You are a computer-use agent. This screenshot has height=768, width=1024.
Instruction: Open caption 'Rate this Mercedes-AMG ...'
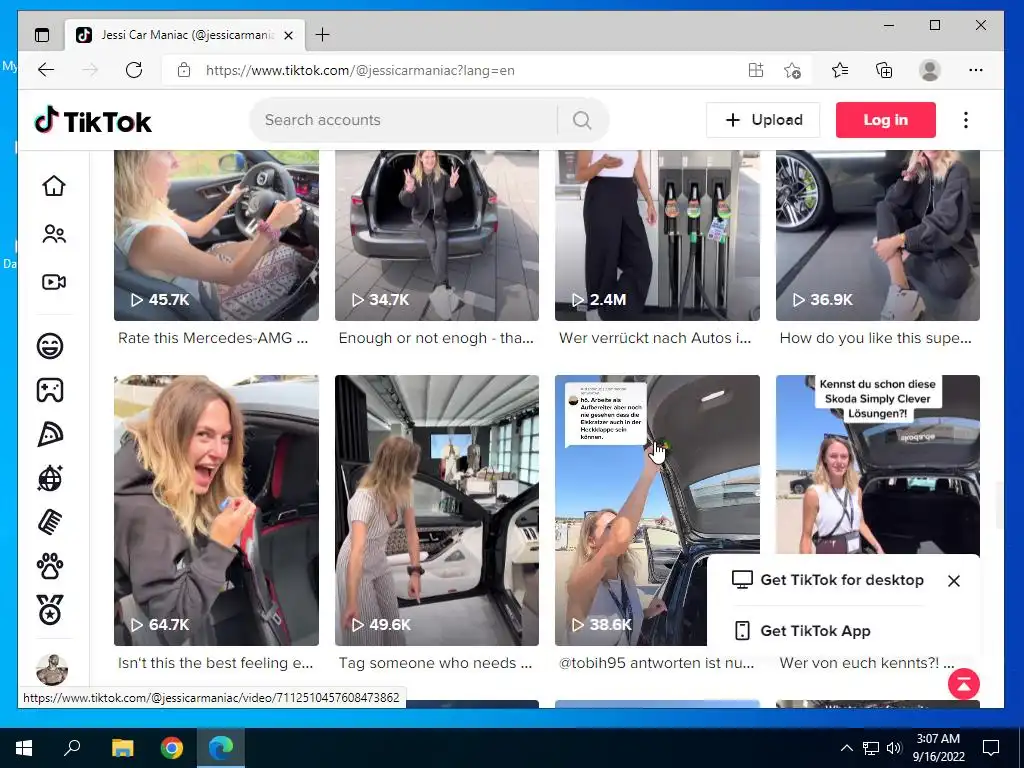(x=213, y=338)
